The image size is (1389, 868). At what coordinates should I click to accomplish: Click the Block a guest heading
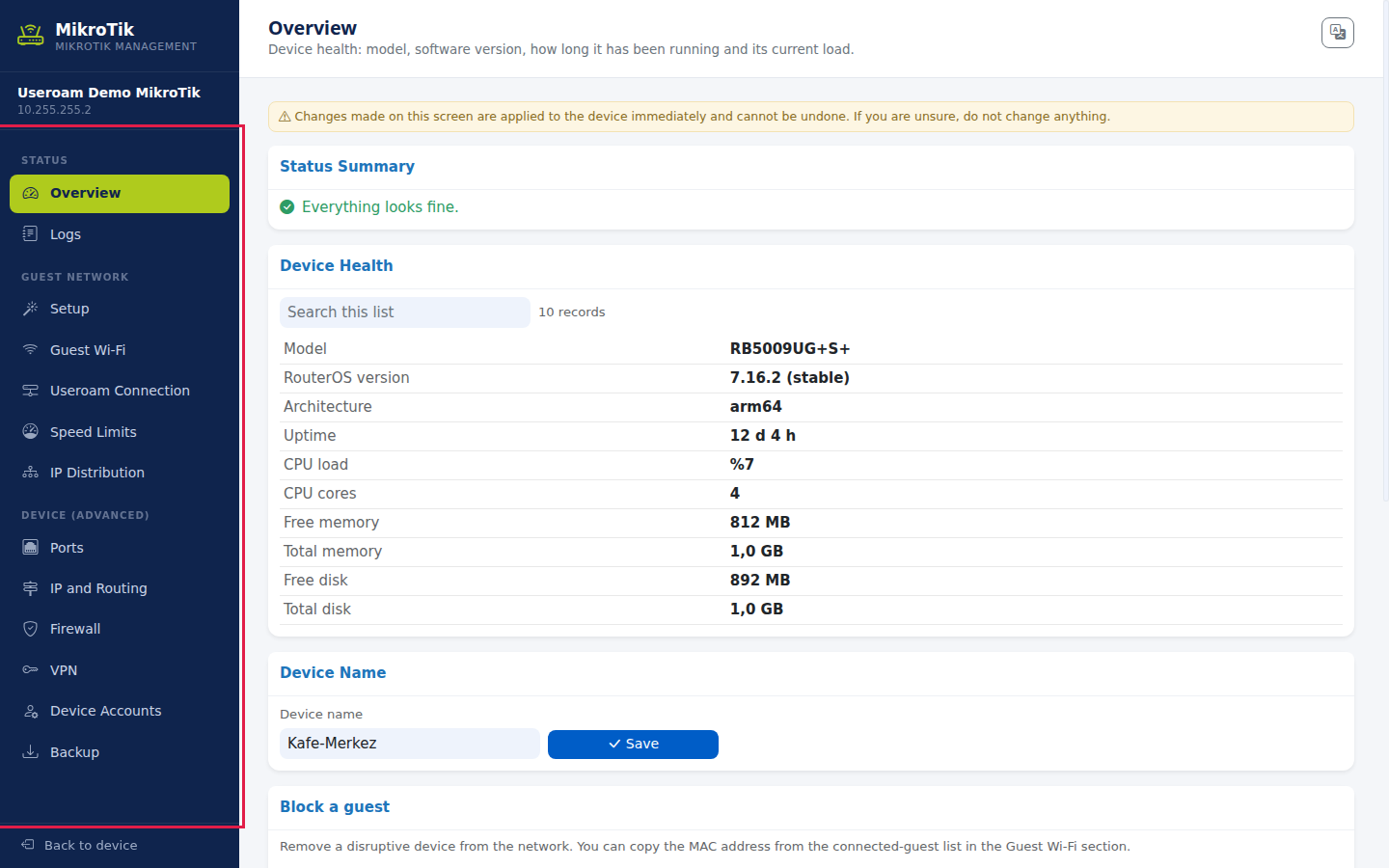pyautogui.click(x=335, y=807)
